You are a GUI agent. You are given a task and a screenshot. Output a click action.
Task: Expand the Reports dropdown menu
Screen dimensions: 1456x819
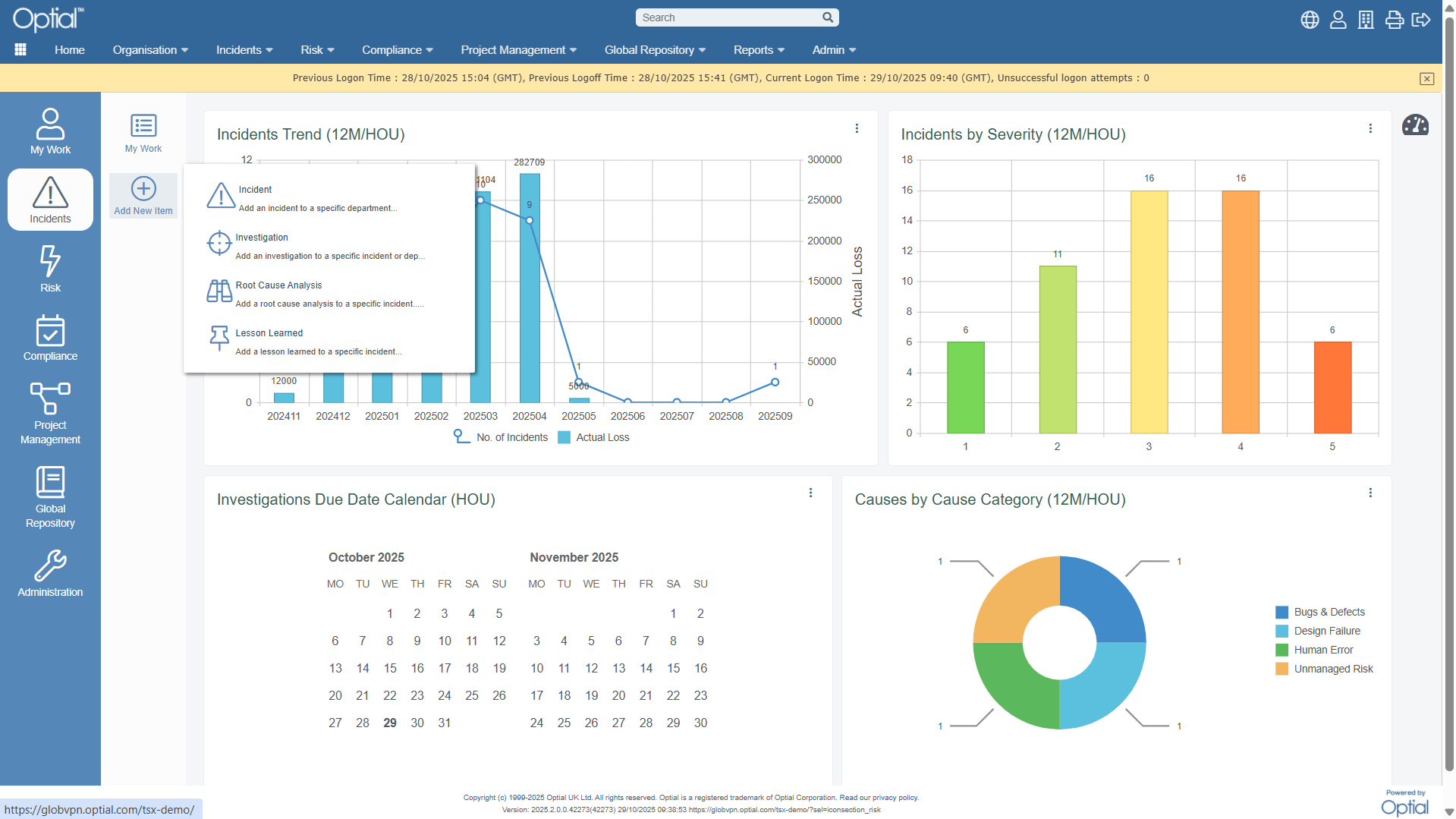(x=758, y=49)
